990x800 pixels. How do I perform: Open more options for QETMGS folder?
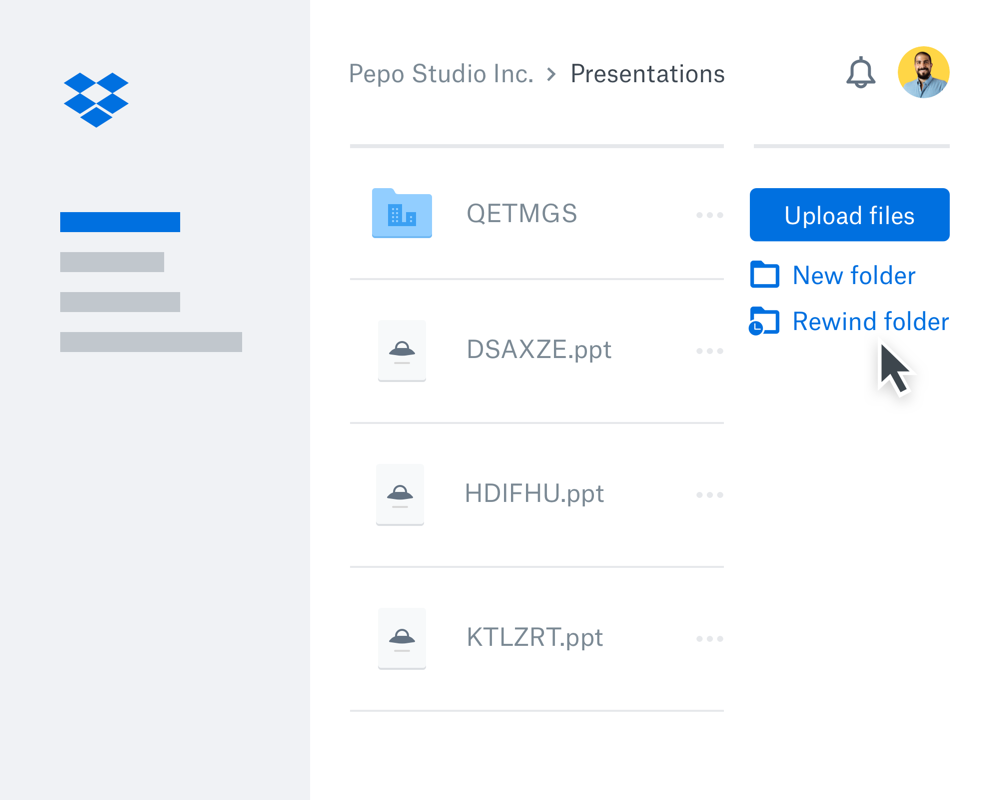pyautogui.click(x=709, y=215)
